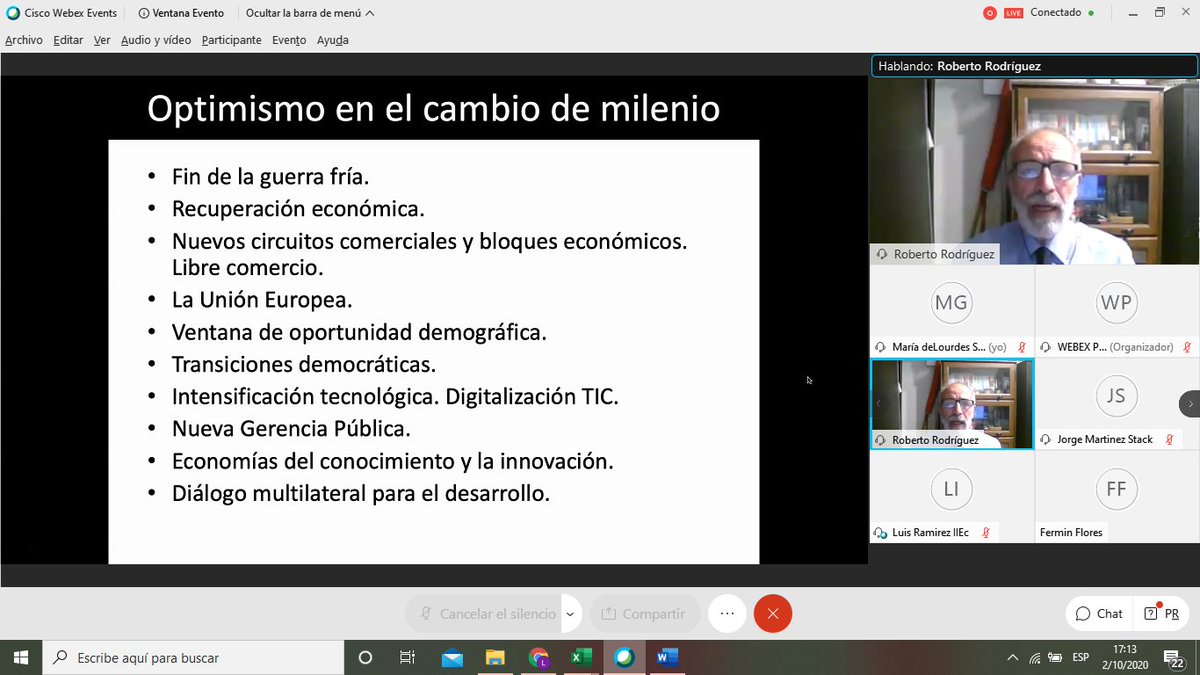Click headset icon beside Luis Ramirez IIEc

click(x=881, y=533)
